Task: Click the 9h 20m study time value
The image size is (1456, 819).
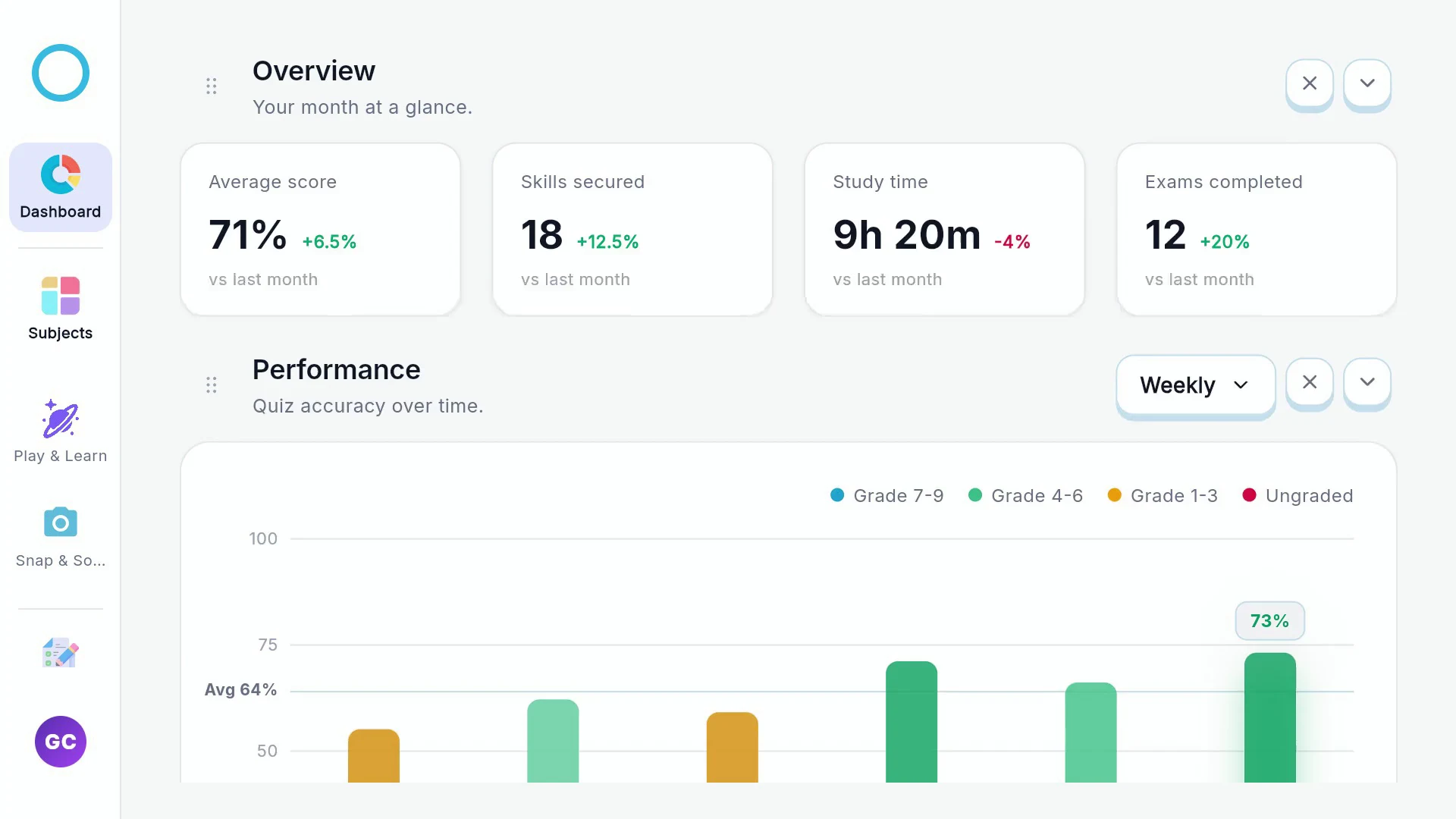Action: click(x=907, y=235)
